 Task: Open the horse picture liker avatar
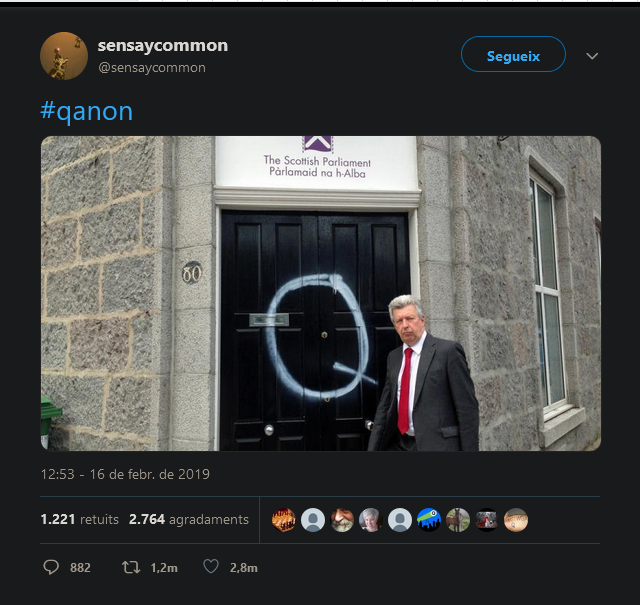pyautogui.click(x=458, y=520)
